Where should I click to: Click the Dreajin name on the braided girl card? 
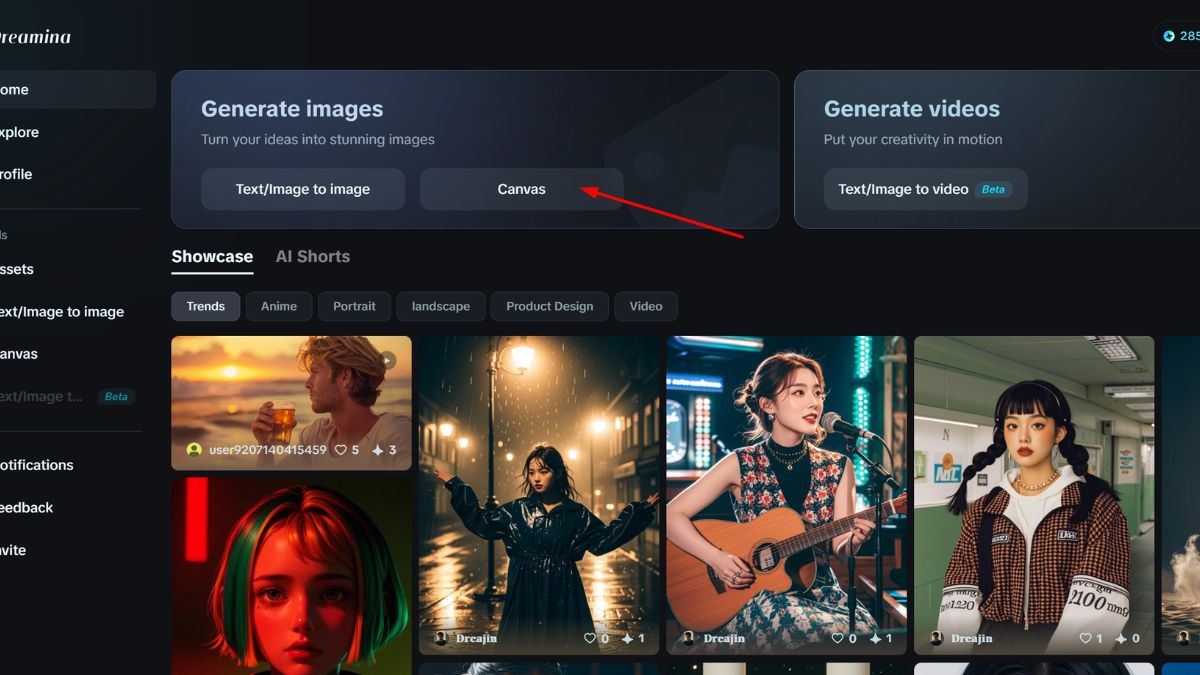tap(972, 638)
